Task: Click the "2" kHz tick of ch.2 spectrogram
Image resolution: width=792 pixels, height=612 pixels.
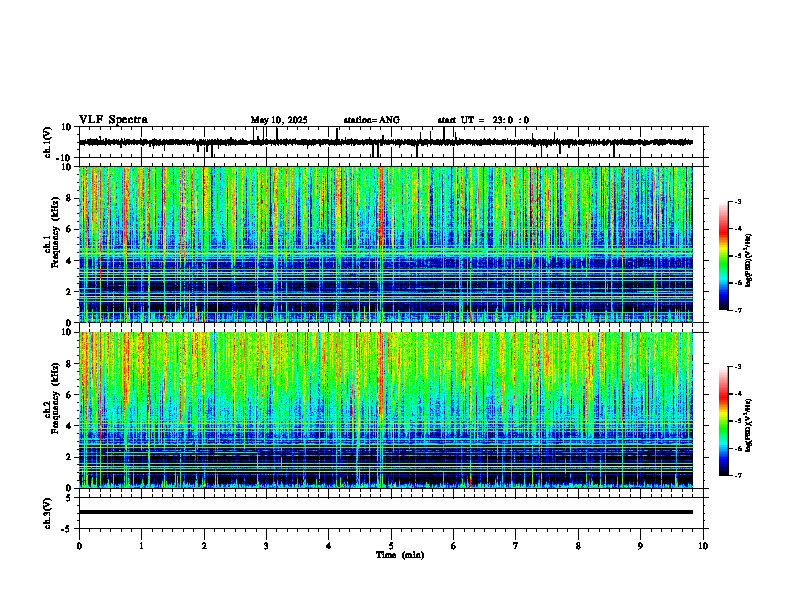Action: [x=70, y=457]
